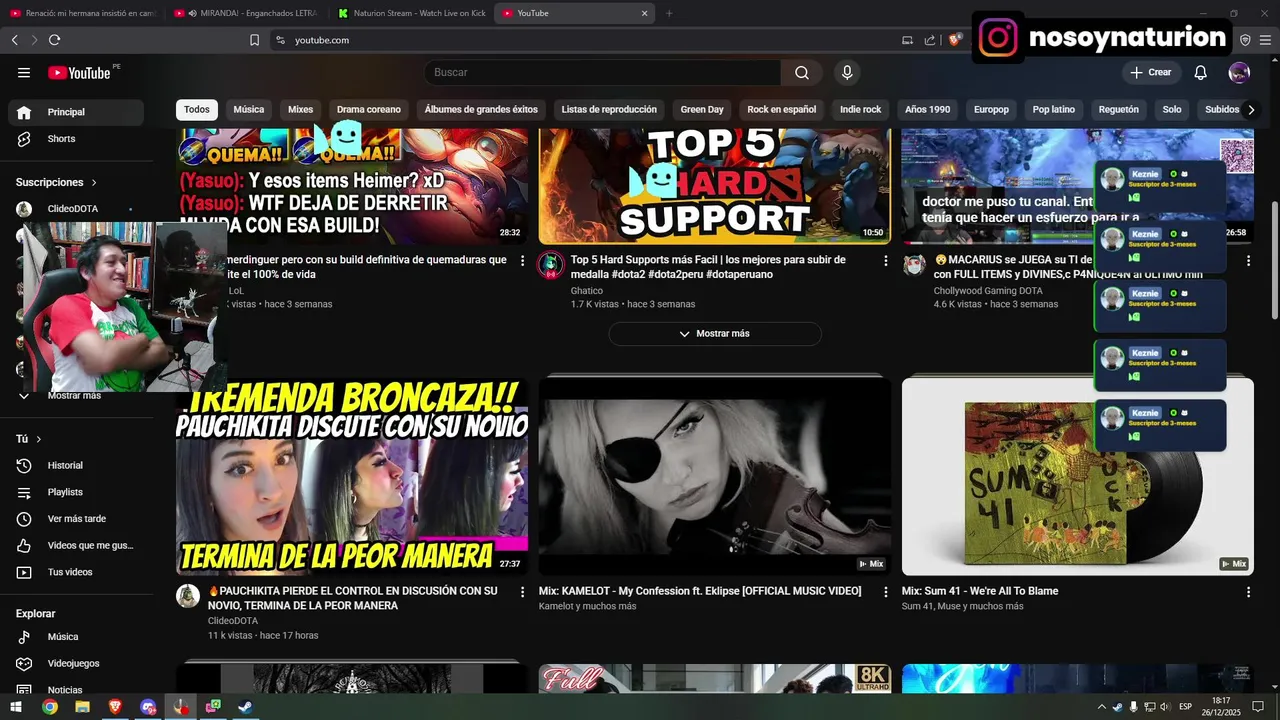Select Rock en español chip
The height and width of the screenshot is (720, 1280).
782,110
